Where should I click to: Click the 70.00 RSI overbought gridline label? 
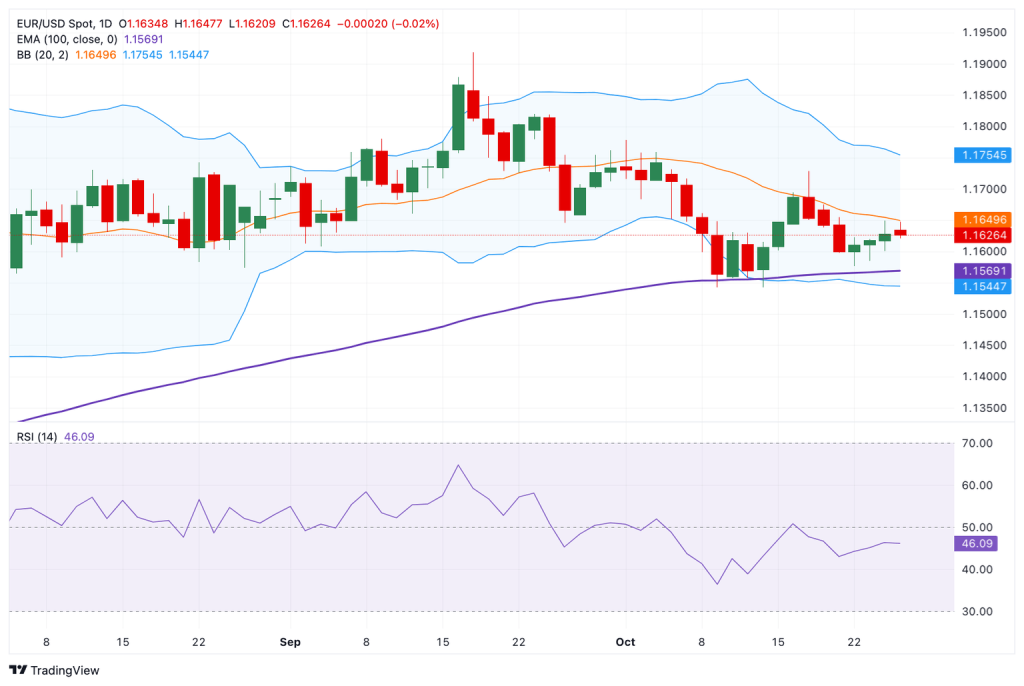tap(976, 440)
